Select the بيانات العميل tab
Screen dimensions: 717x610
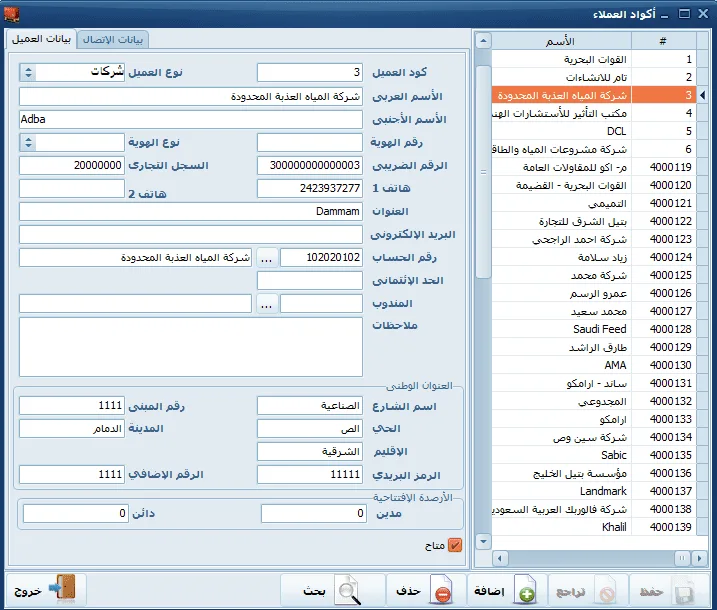(x=41, y=39)
